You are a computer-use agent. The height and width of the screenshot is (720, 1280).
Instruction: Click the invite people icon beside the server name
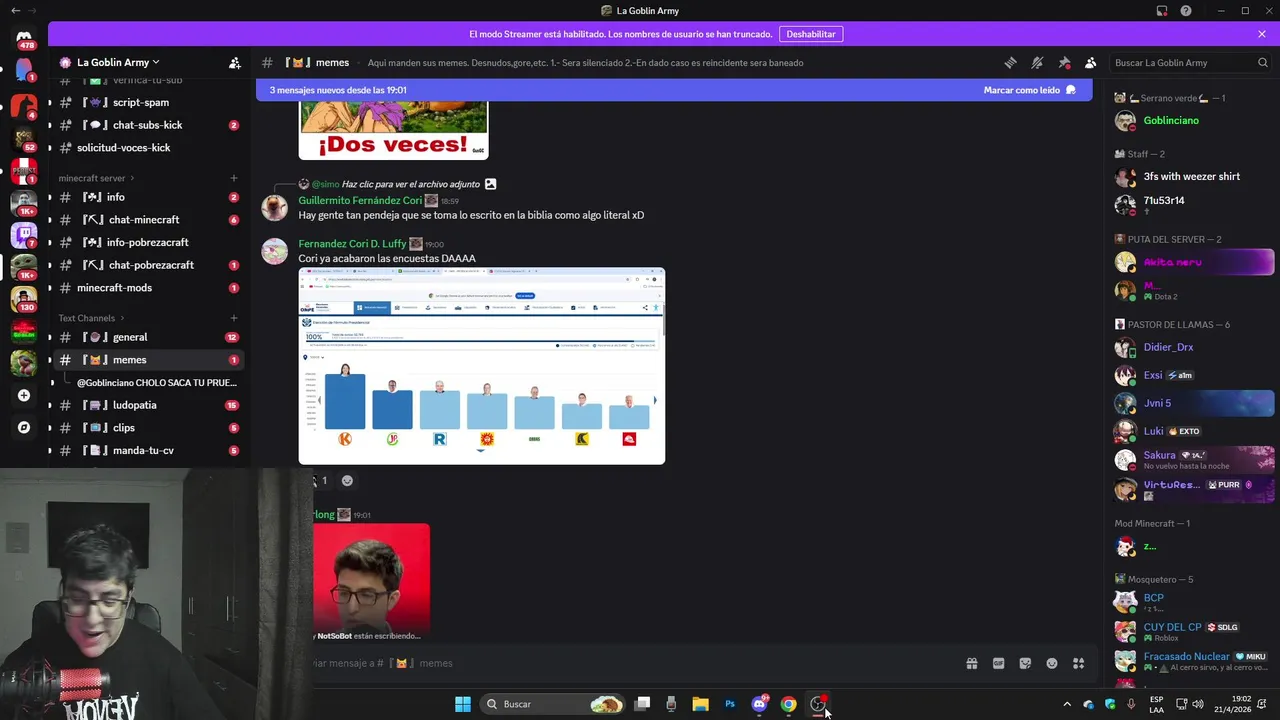[x=234, y=62]
